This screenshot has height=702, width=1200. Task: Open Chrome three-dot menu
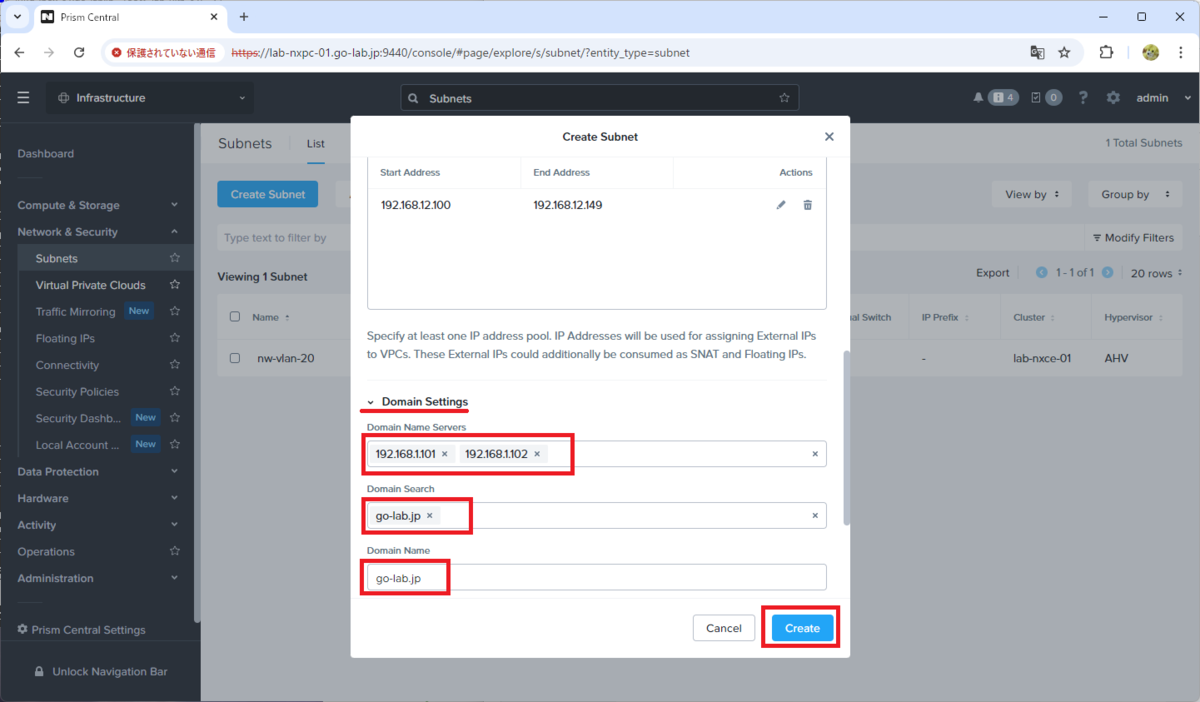(1180, 52)
